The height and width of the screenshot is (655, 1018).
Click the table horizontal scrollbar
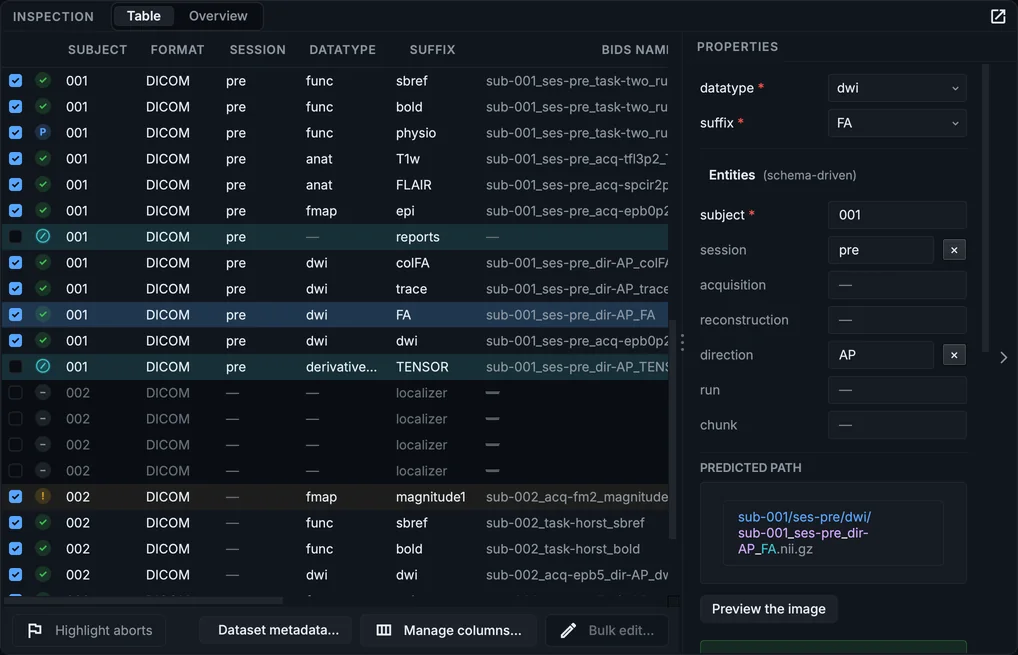pyautogui.click(x=144, y=600)
